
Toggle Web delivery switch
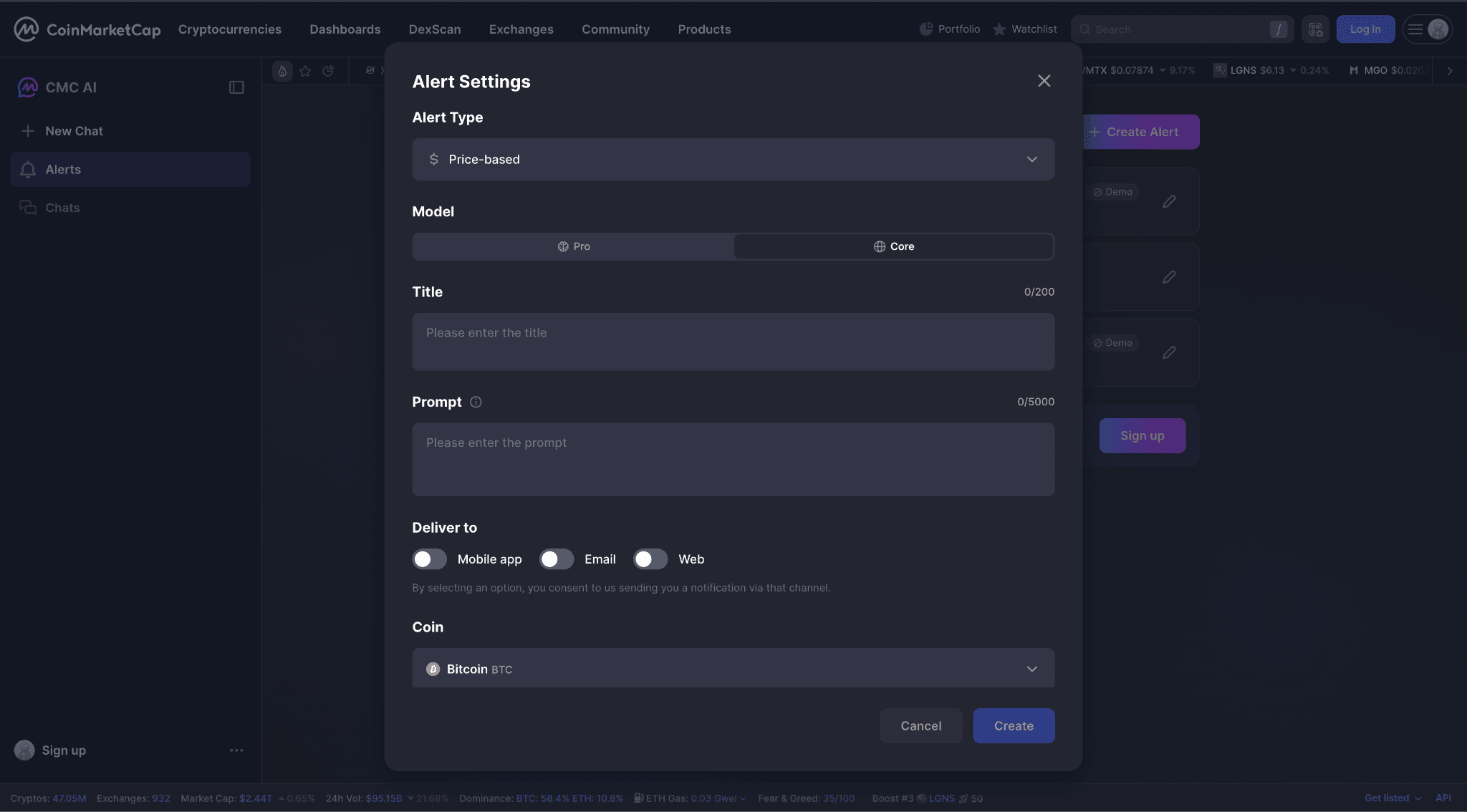[x=650, y=559]
